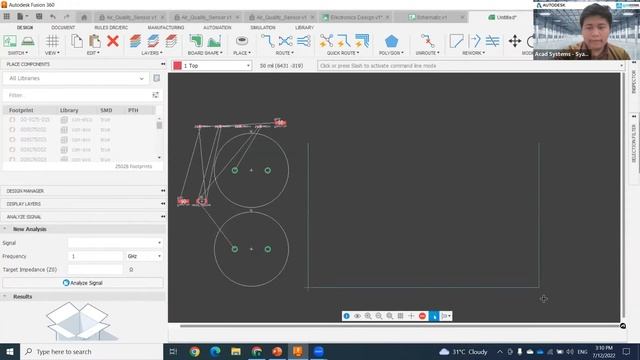Switch to the RULES DRC/ERC tab
The image size is (640, 360).
[x=111, y=27]
